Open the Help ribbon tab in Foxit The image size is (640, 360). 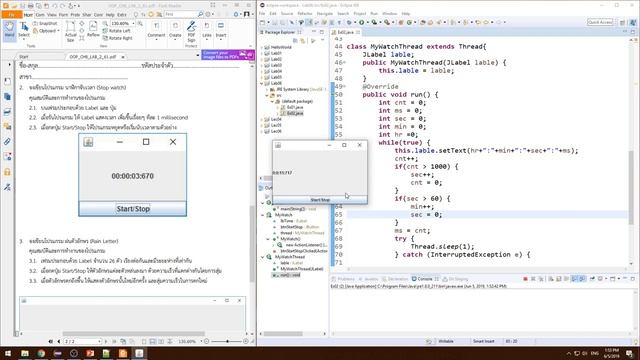tap(110, 15)
